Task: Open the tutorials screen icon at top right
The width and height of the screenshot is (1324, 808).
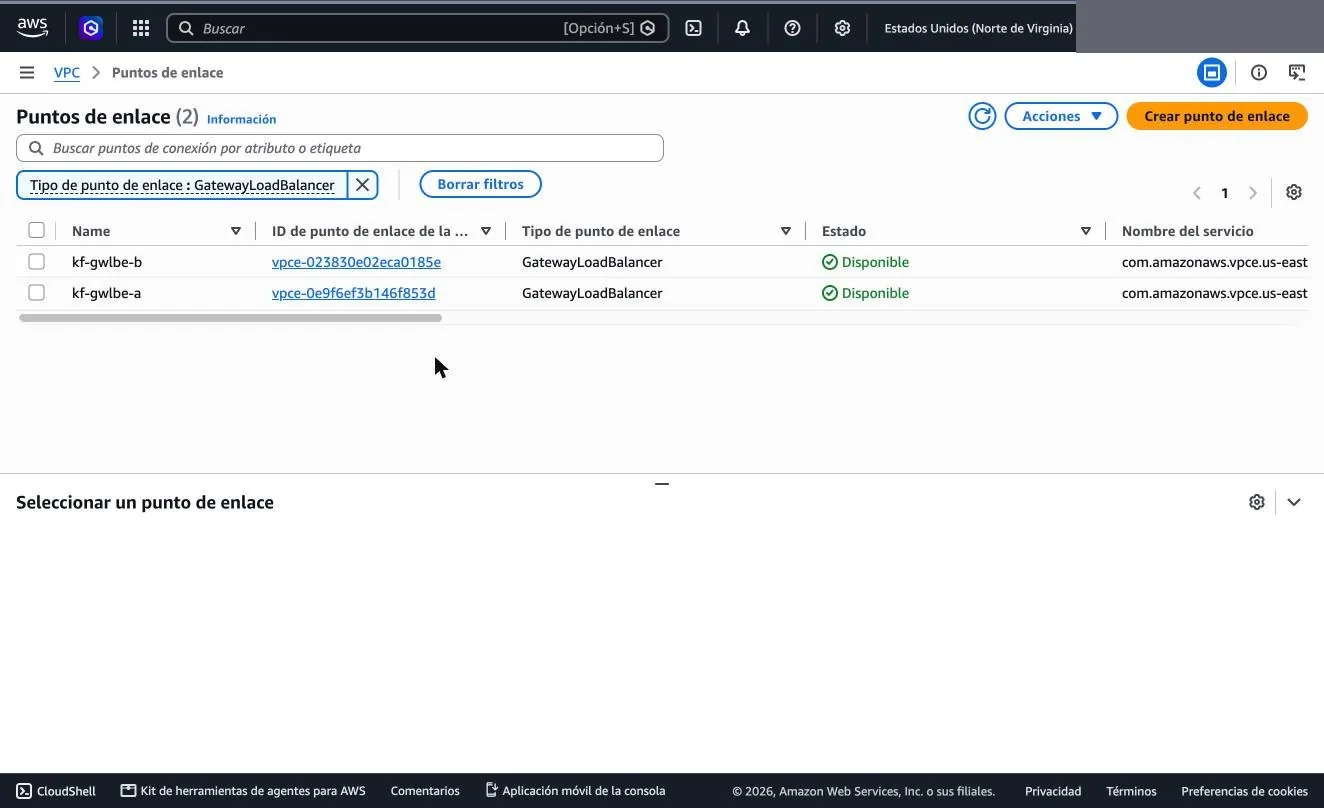Action: point(1297,72)
